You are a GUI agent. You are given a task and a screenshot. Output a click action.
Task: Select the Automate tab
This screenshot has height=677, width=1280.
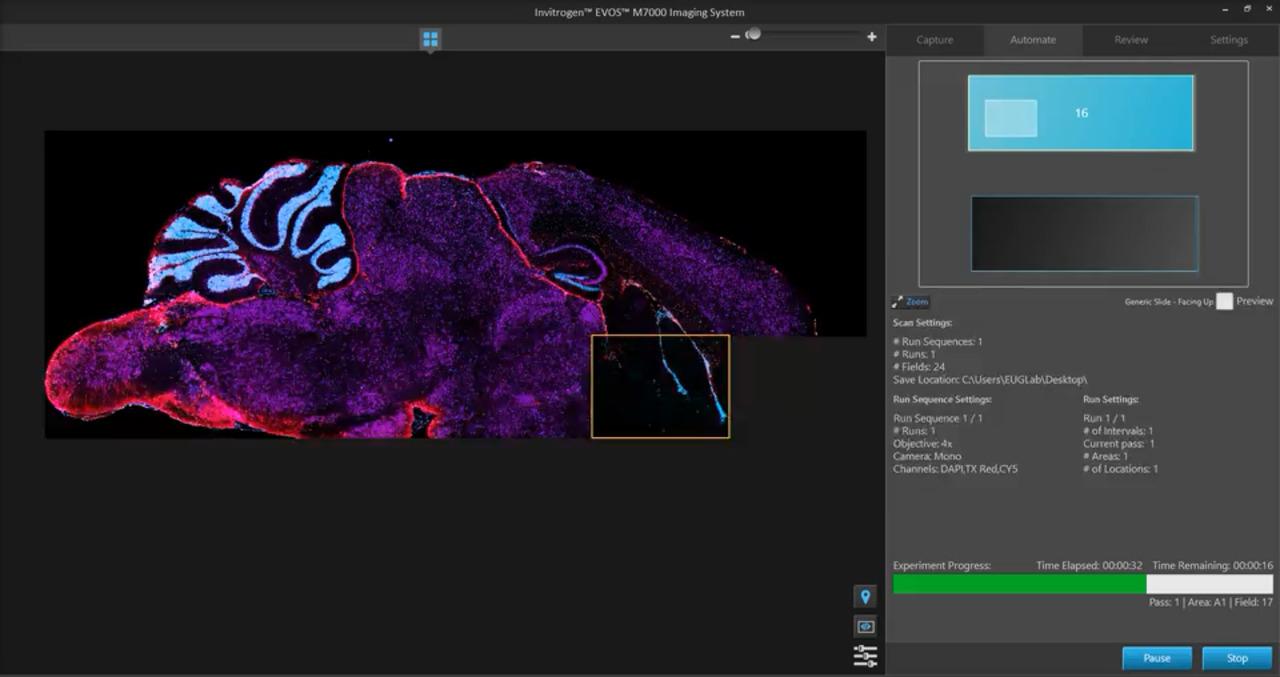point(1033,40)
